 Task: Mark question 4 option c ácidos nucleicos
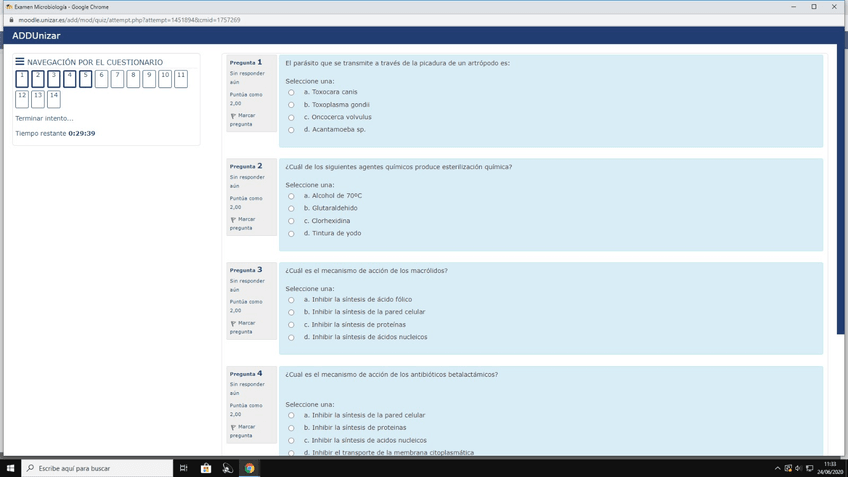point(291,440)
